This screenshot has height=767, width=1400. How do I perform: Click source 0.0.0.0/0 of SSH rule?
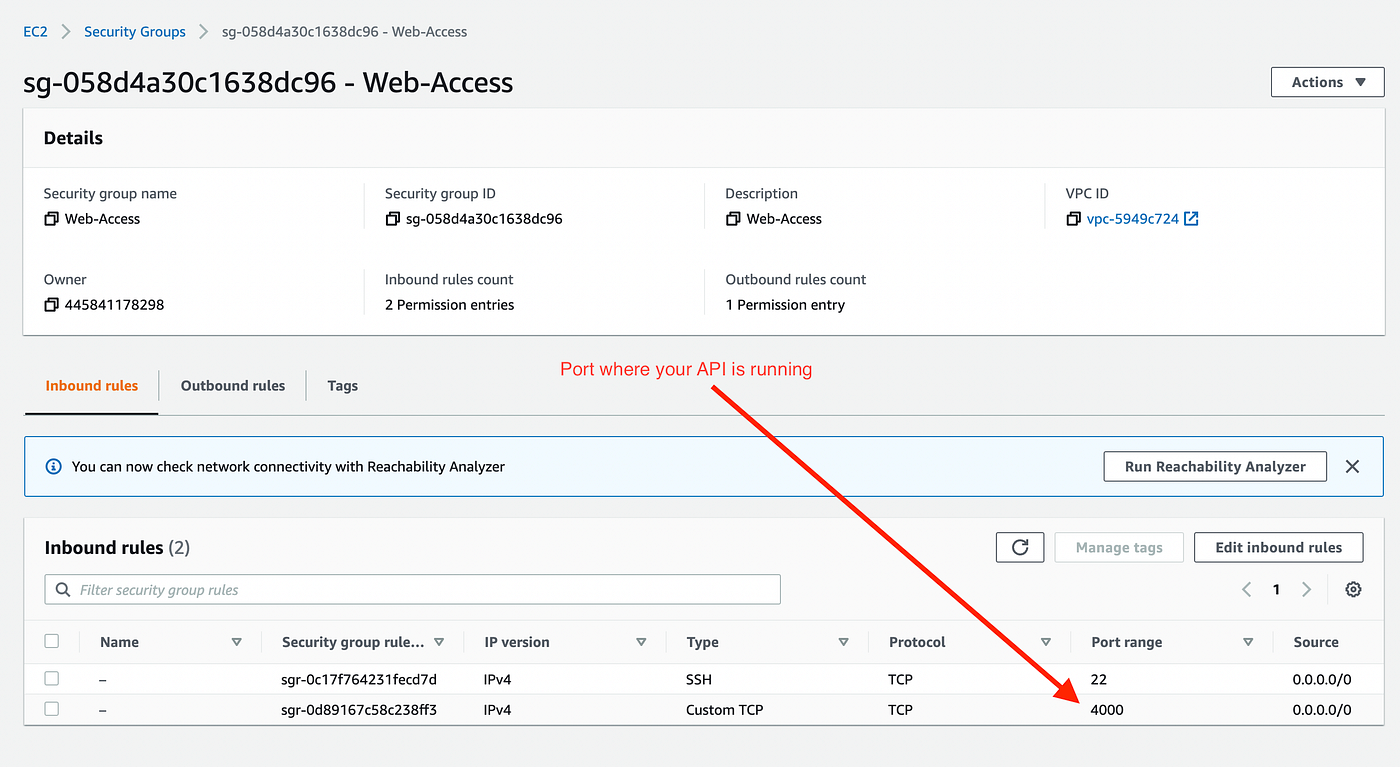point(1322,679)
